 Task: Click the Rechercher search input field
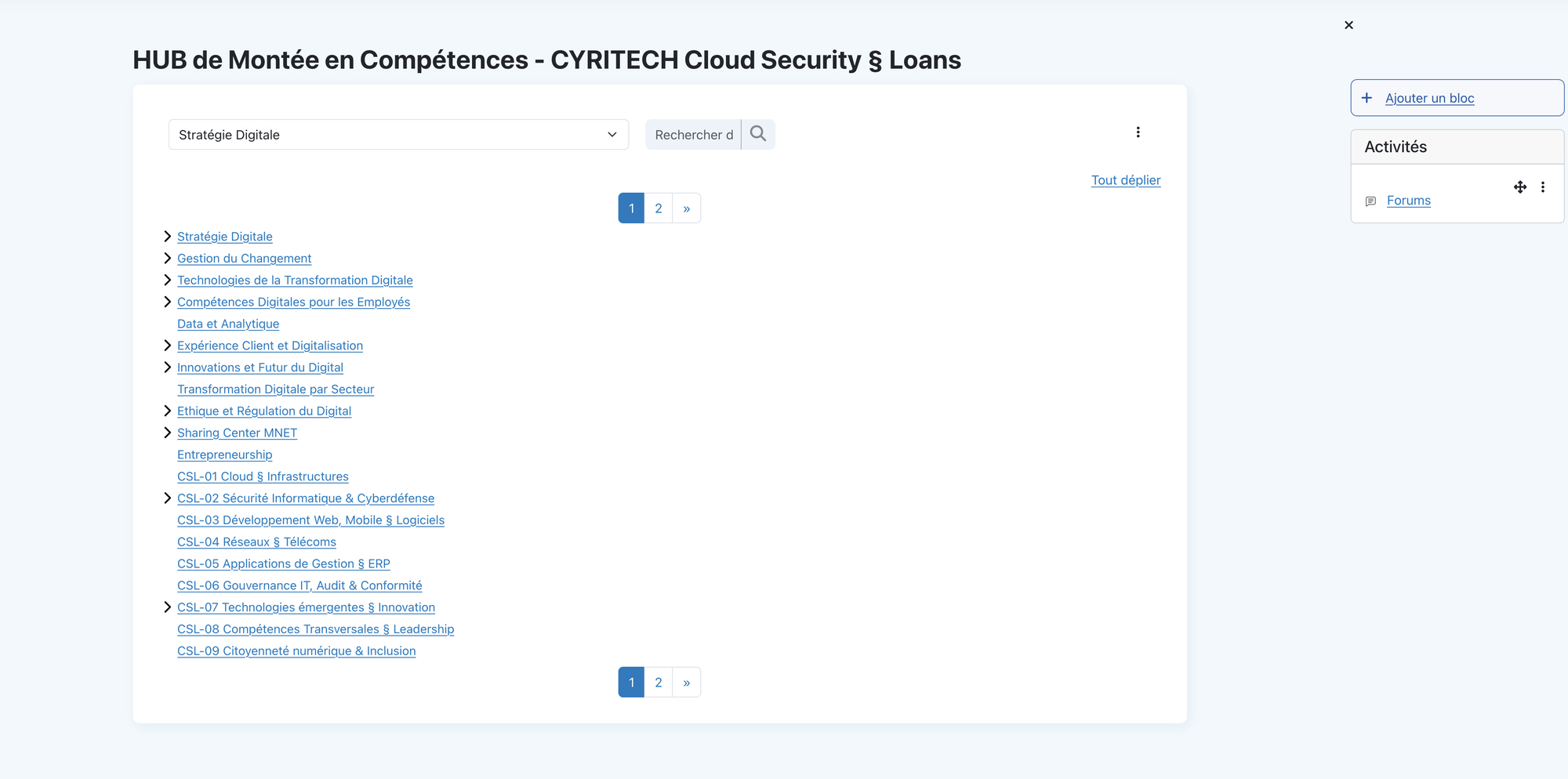pos(693,135)
